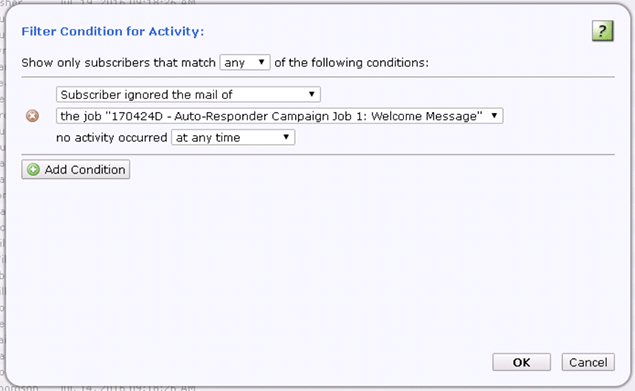Open help with the green question mark icon
635x391 pixels.
tap(603, 31)
